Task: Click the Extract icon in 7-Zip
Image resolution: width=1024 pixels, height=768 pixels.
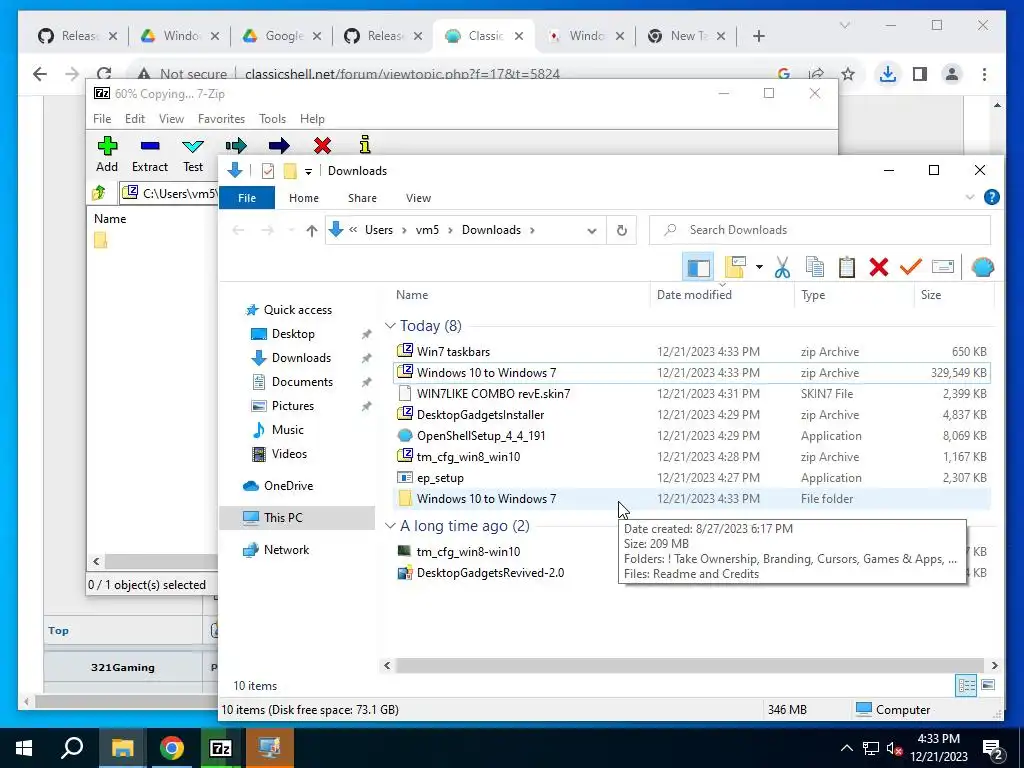Action: pyautogui.click(x=150, y=146)
